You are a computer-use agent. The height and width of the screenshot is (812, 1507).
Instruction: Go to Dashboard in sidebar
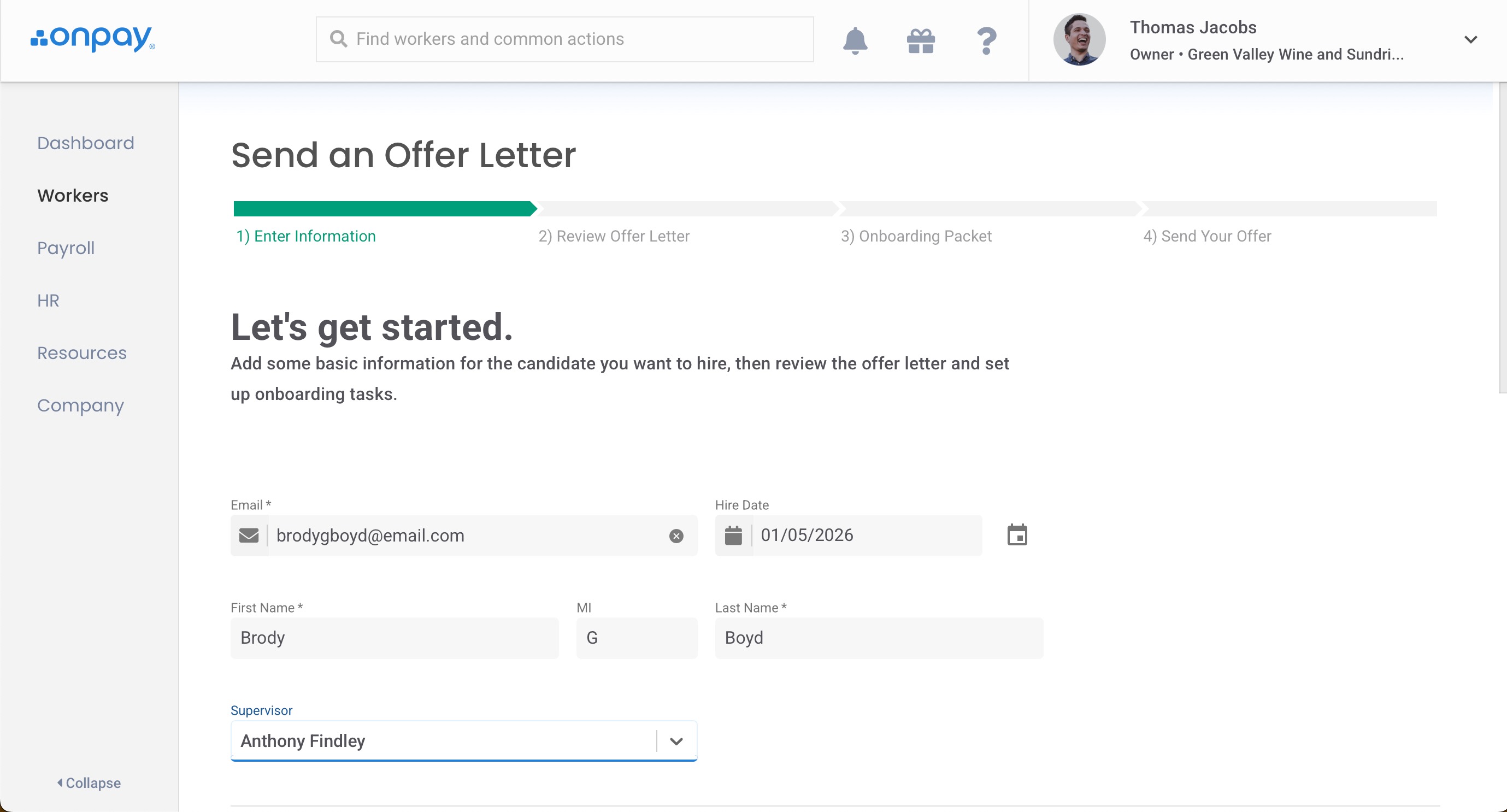pos(85,143)
